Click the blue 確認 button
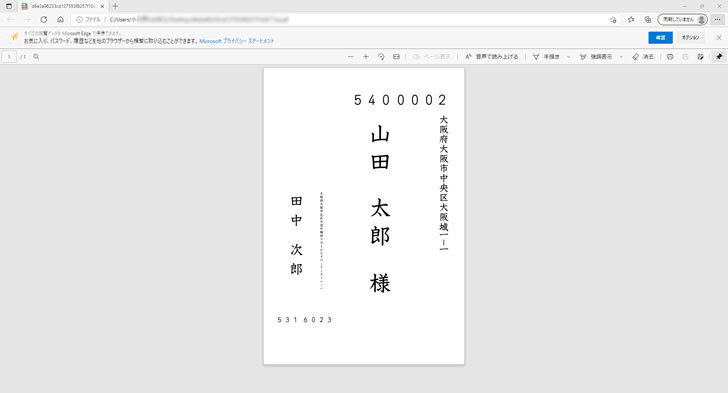Screen dimensions: 728x393 pos(660,38)
